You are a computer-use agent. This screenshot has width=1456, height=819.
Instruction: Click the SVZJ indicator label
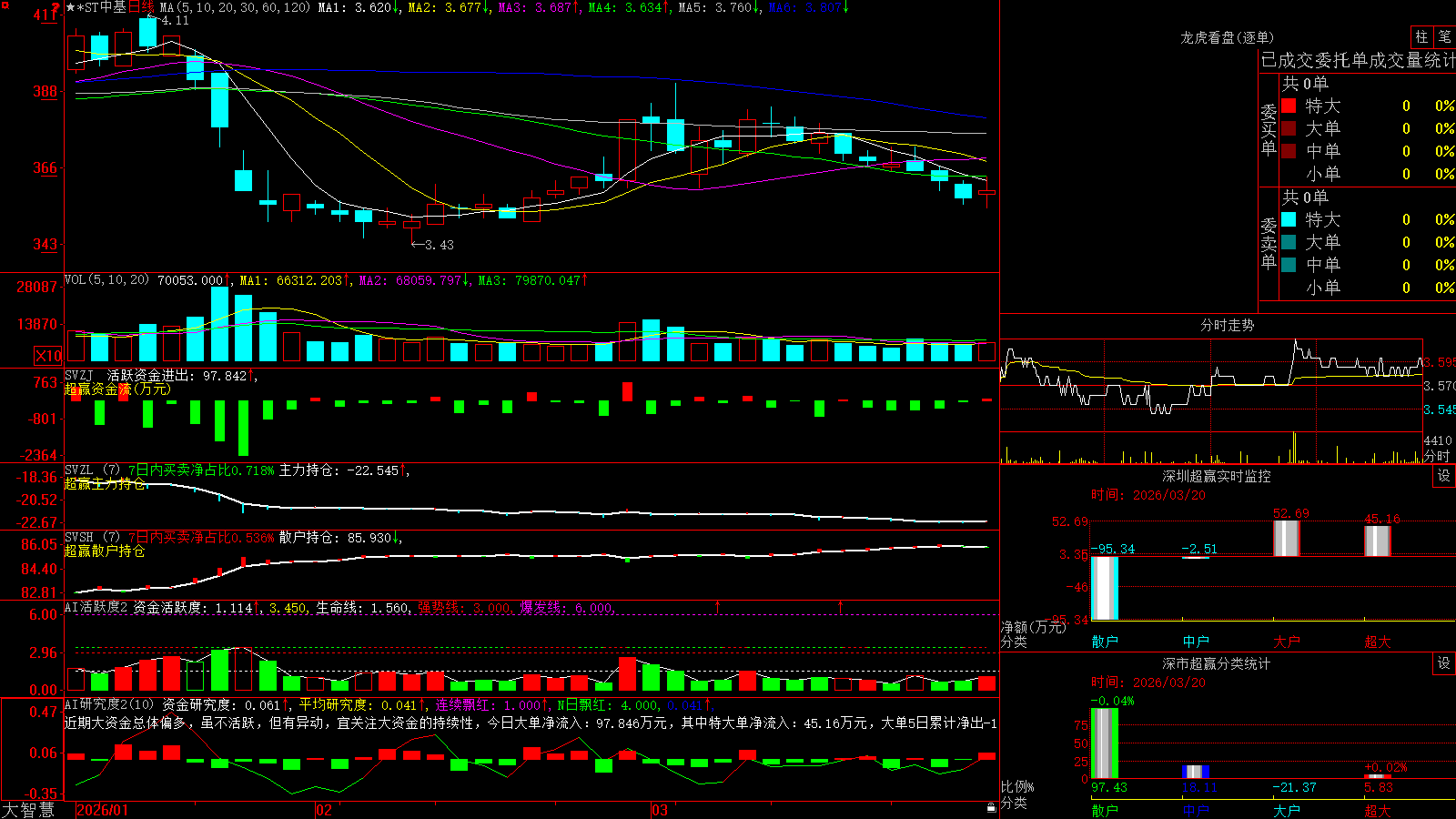tap(79, 375)
